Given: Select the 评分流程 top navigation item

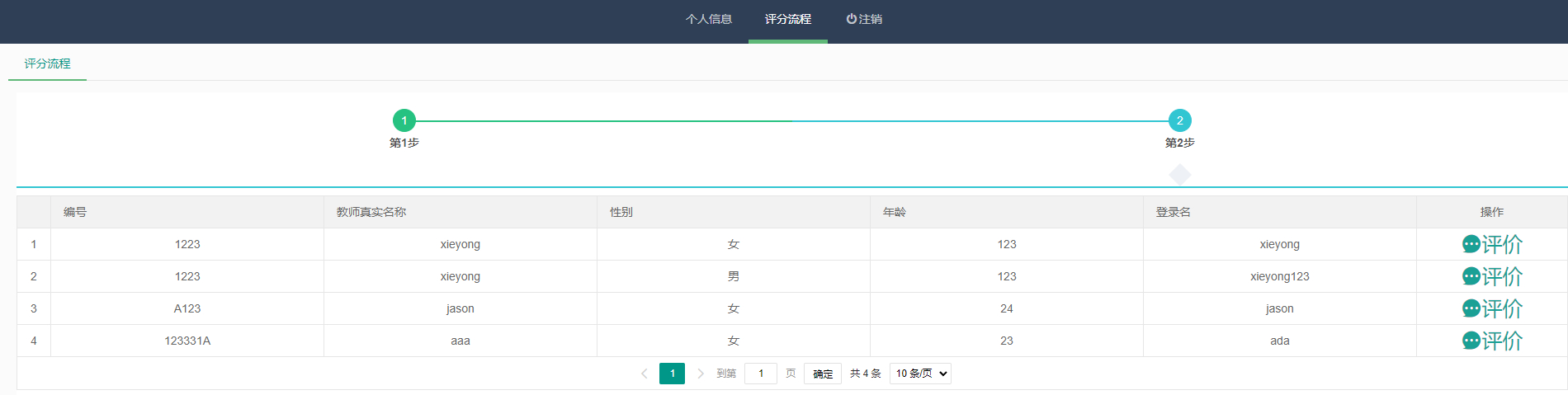Looking at the screenshot, I should pyautogui.click(x=787, y=19).
